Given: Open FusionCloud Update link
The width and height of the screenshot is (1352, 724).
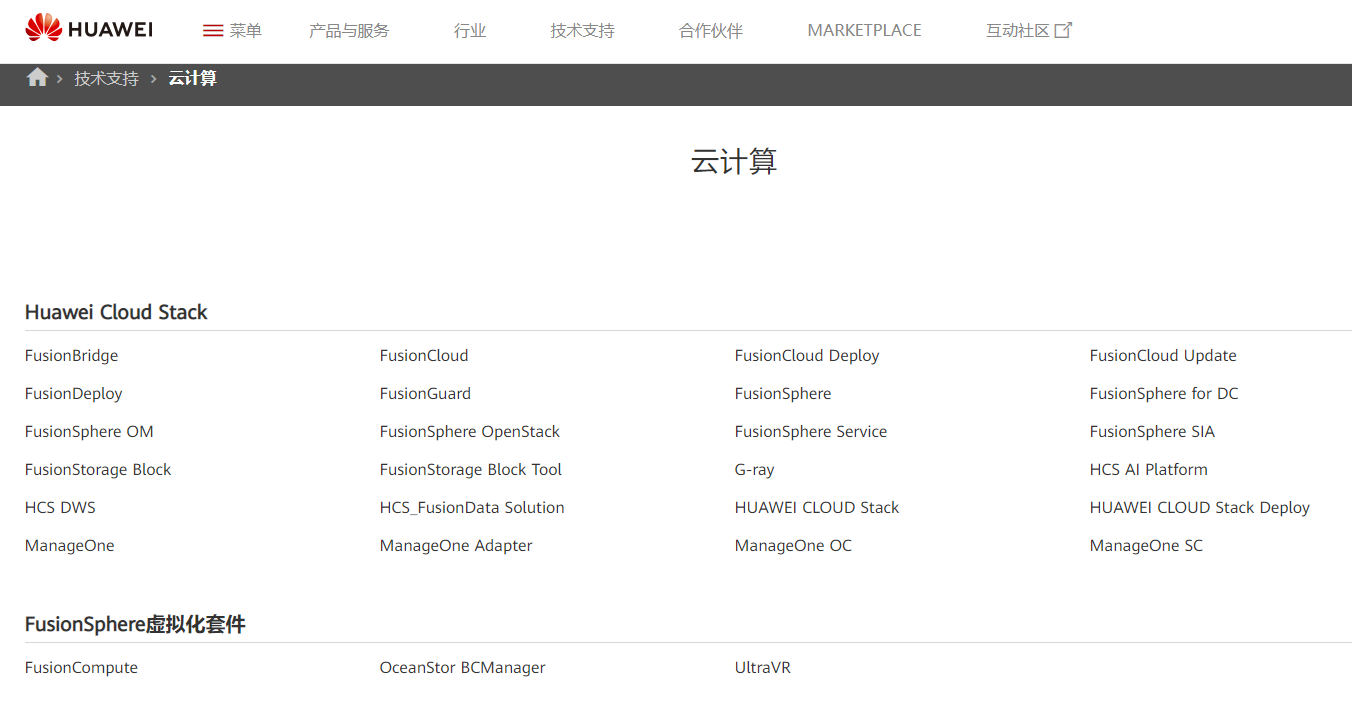Looking at the screenshot, I should [1163, 356].
